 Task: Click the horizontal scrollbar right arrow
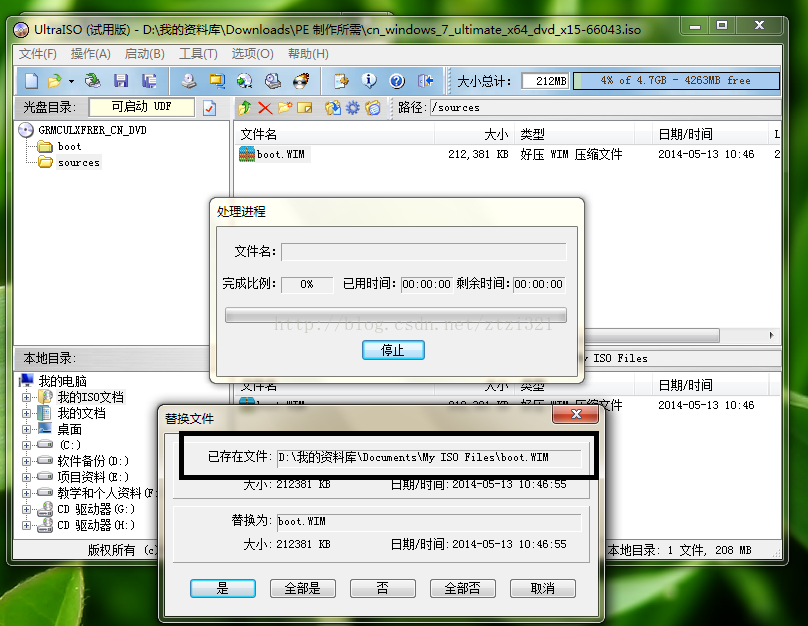[x=771, y=335]
